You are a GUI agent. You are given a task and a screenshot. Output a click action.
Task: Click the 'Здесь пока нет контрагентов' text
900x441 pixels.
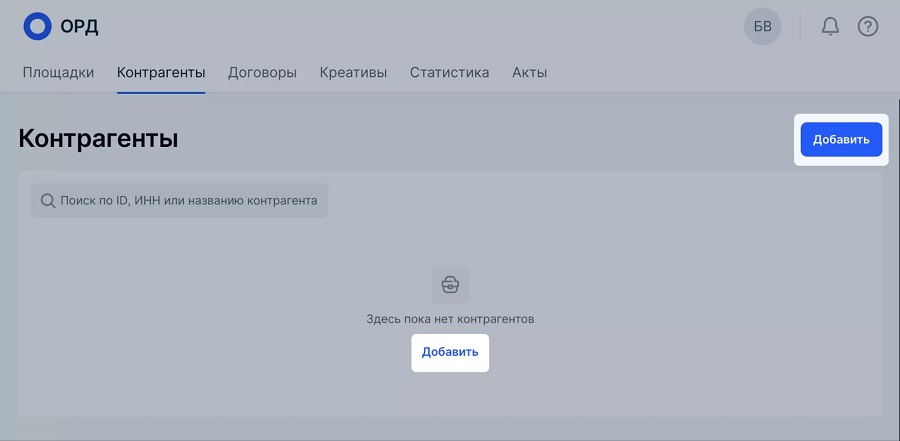[450, 319]
